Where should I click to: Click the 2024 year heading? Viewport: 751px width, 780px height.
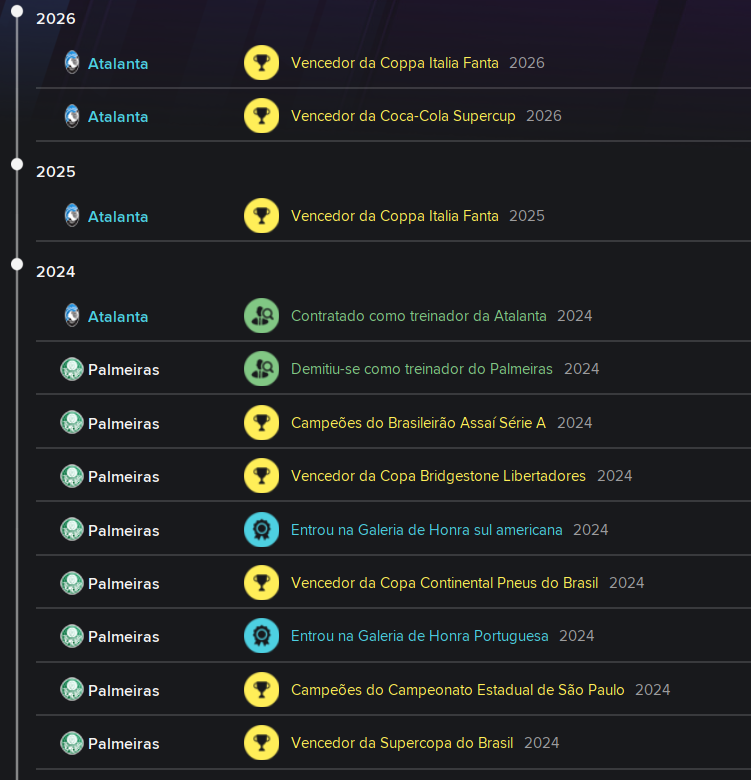[x=56, y=272]
